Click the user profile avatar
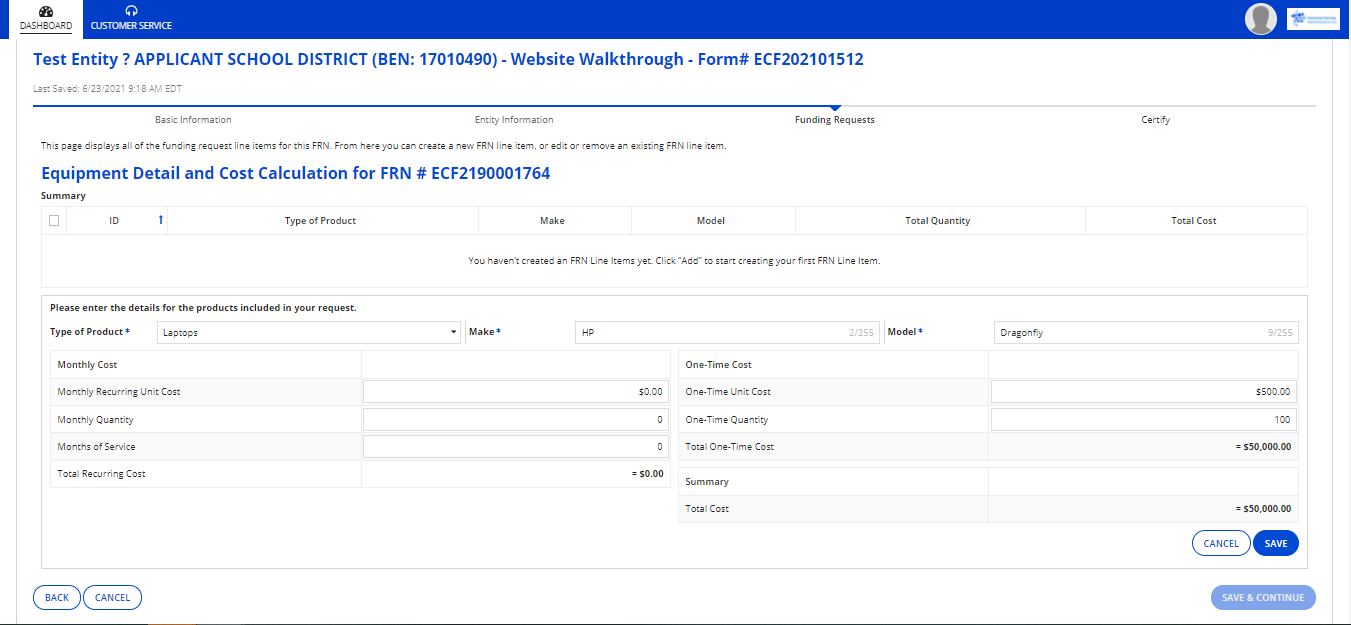1351x625 pixels. pyautogui.click(x=1261, y=19)
